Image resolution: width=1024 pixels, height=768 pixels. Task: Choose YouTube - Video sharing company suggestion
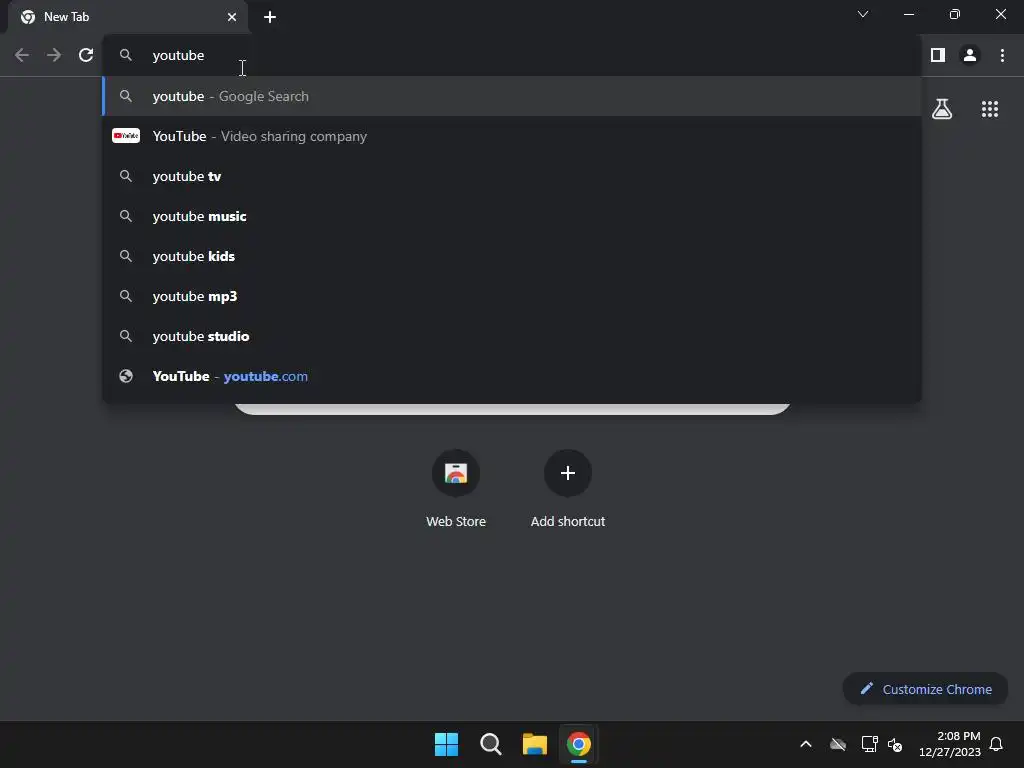[x=512, y=136]
